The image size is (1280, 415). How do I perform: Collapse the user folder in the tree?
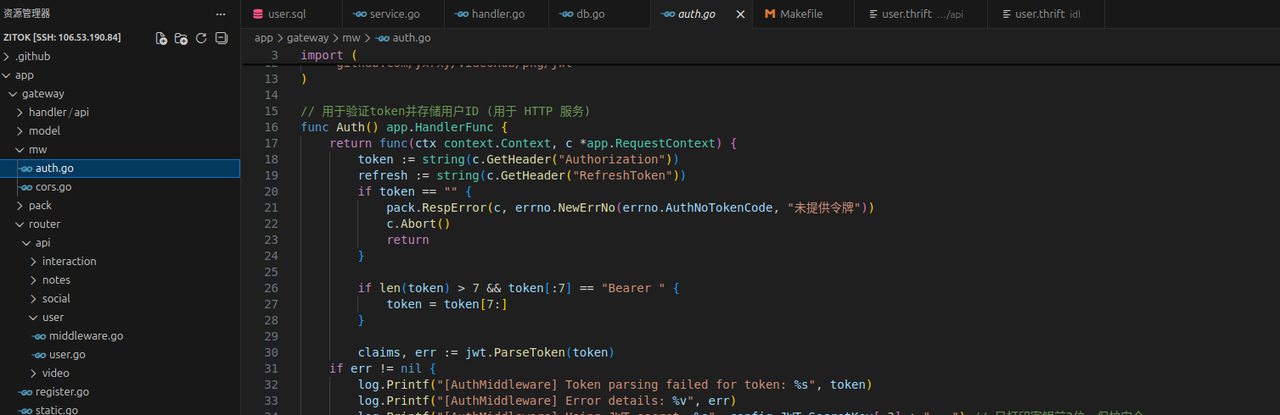pos(120,317)
